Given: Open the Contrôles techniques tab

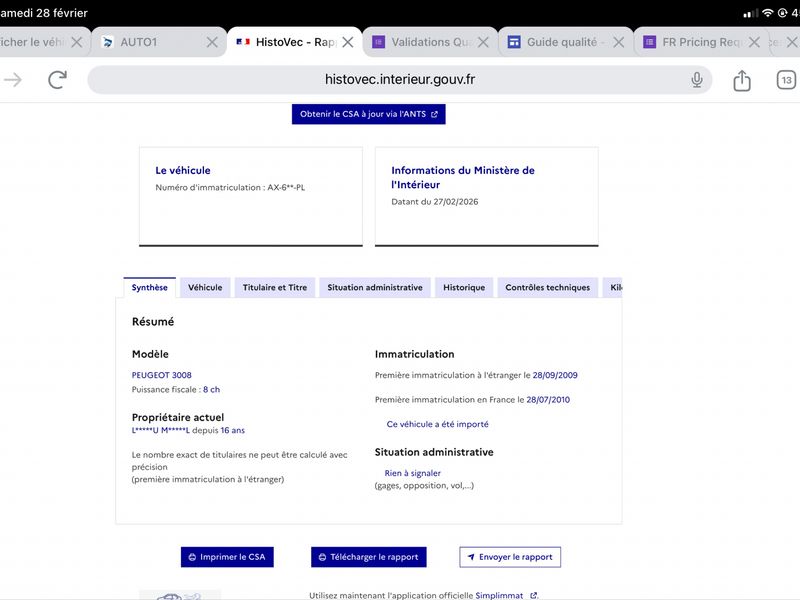Looking at the screenshot, I should 547,288.
